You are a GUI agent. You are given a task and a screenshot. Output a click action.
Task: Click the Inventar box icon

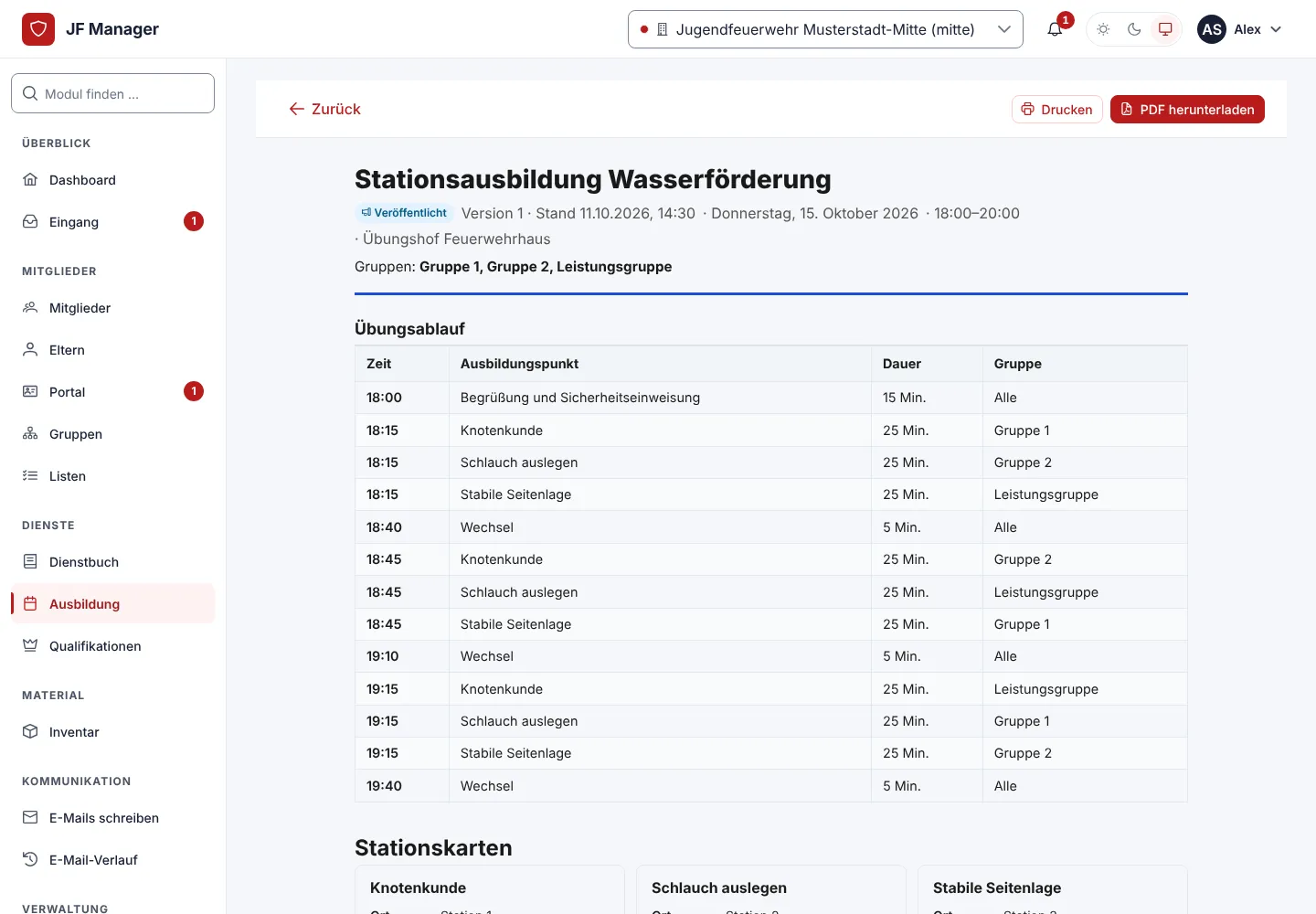pyautogui.click(x=30, y=732)
